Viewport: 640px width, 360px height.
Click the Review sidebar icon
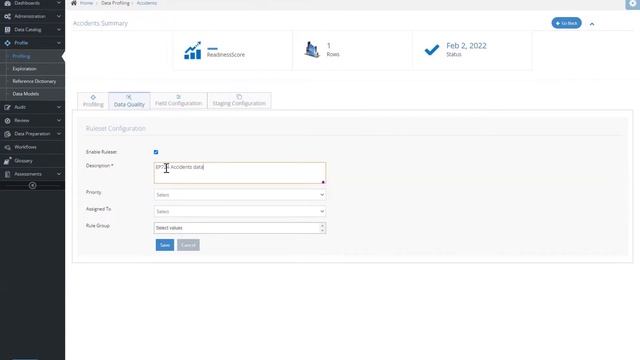(x=7, y=121)
